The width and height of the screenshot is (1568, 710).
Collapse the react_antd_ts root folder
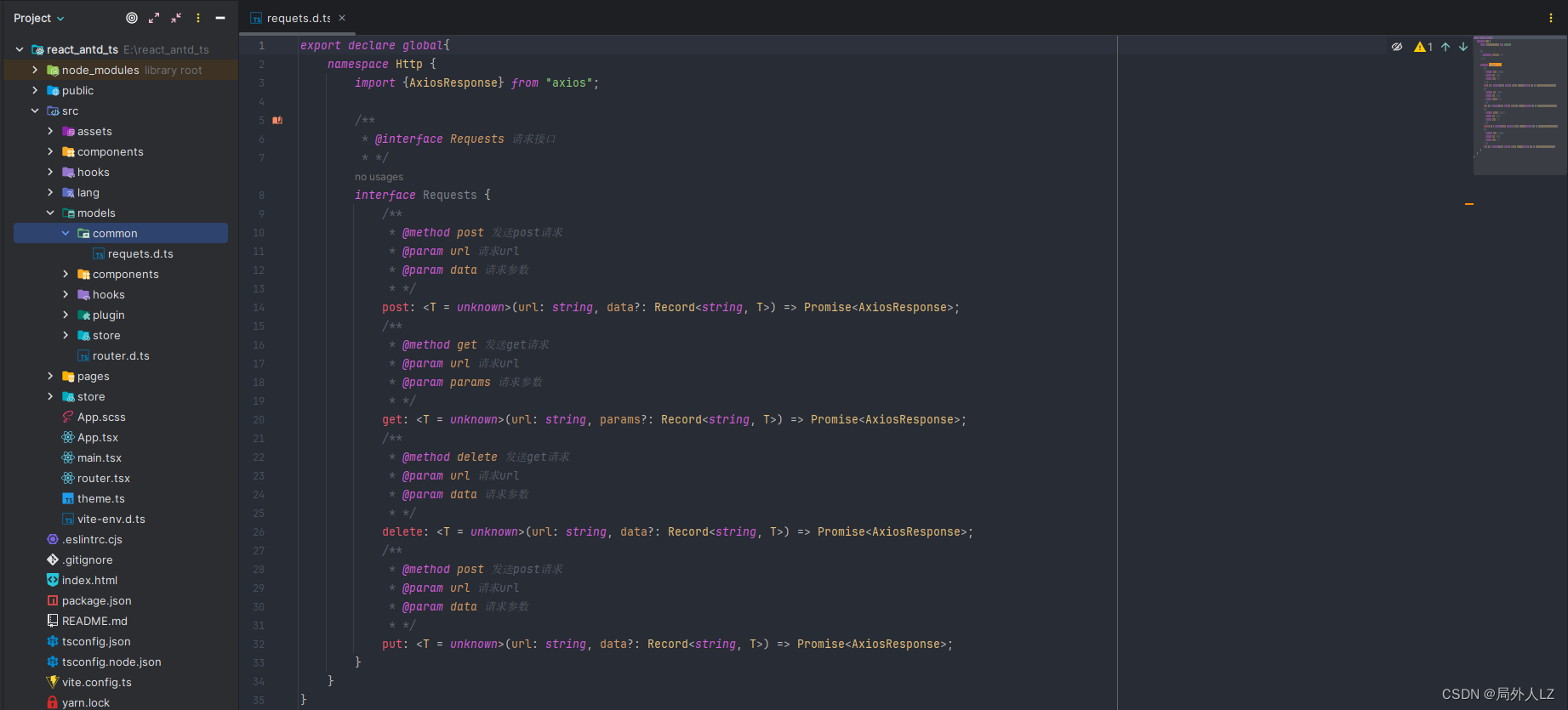(20, 49)
